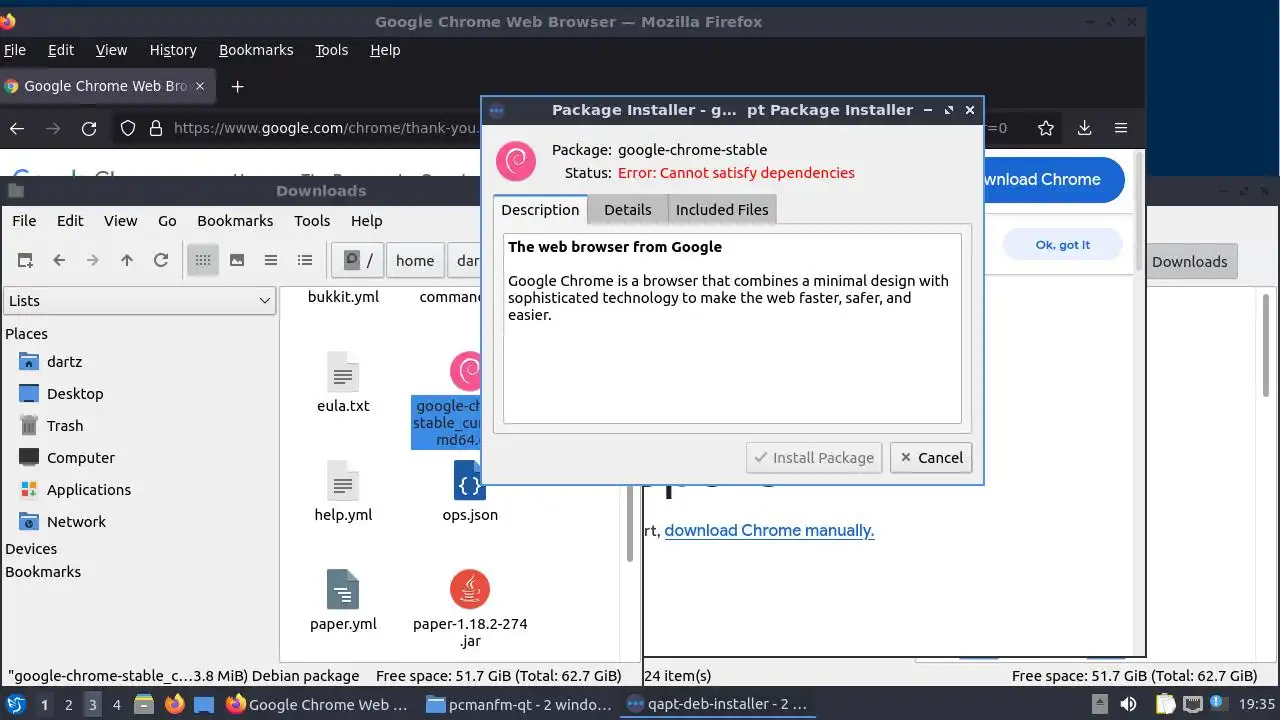This screenshot has width=1280, height=720.
Task: Click download Chrome manually link
Action: coord(769,530)
